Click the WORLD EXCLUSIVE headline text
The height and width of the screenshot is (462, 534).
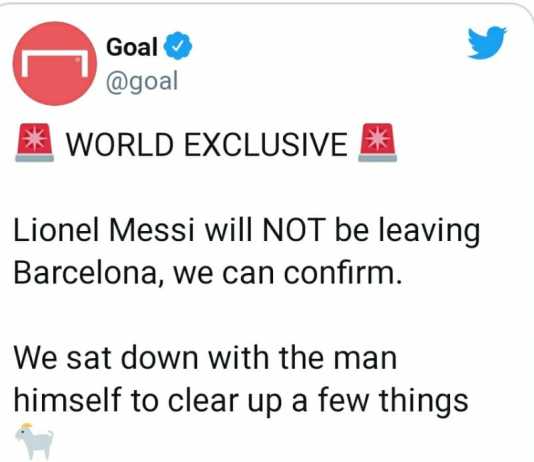point(207,144)
